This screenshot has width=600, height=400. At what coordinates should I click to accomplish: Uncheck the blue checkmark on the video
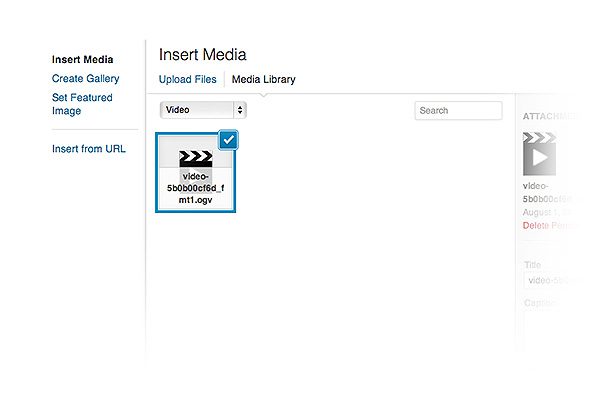tap(229, 140)
